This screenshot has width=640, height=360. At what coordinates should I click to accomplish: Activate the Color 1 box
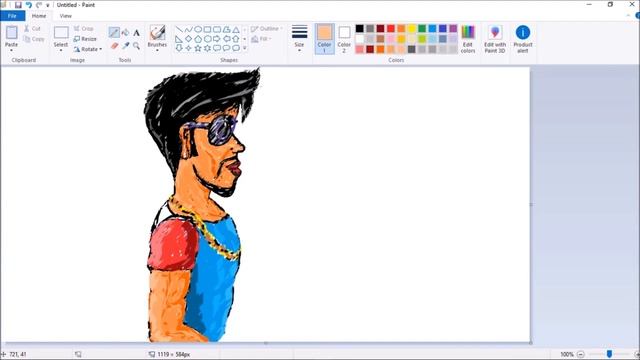[x=324, y=39]
